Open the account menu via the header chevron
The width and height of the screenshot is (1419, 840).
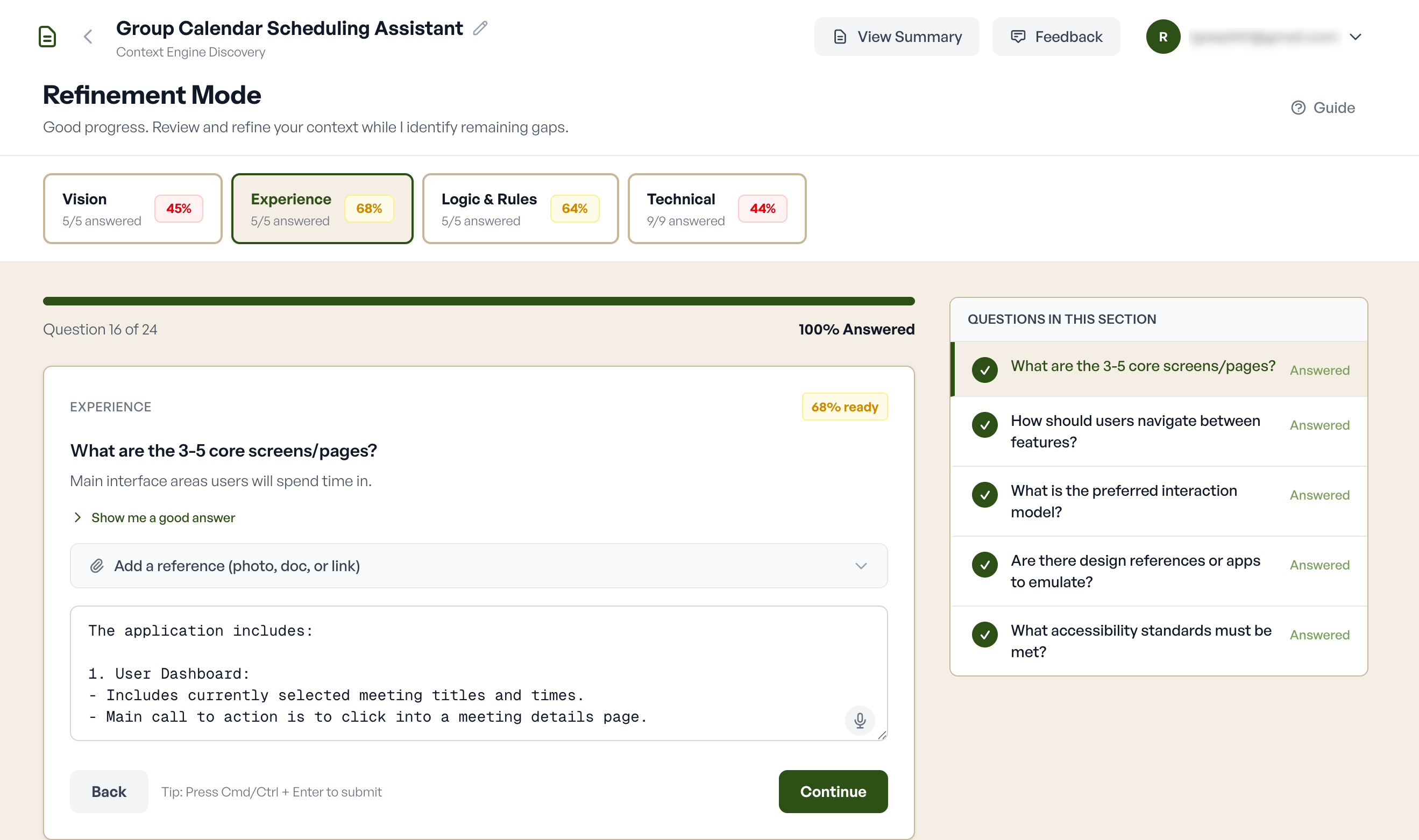[x=1356, y=36]
